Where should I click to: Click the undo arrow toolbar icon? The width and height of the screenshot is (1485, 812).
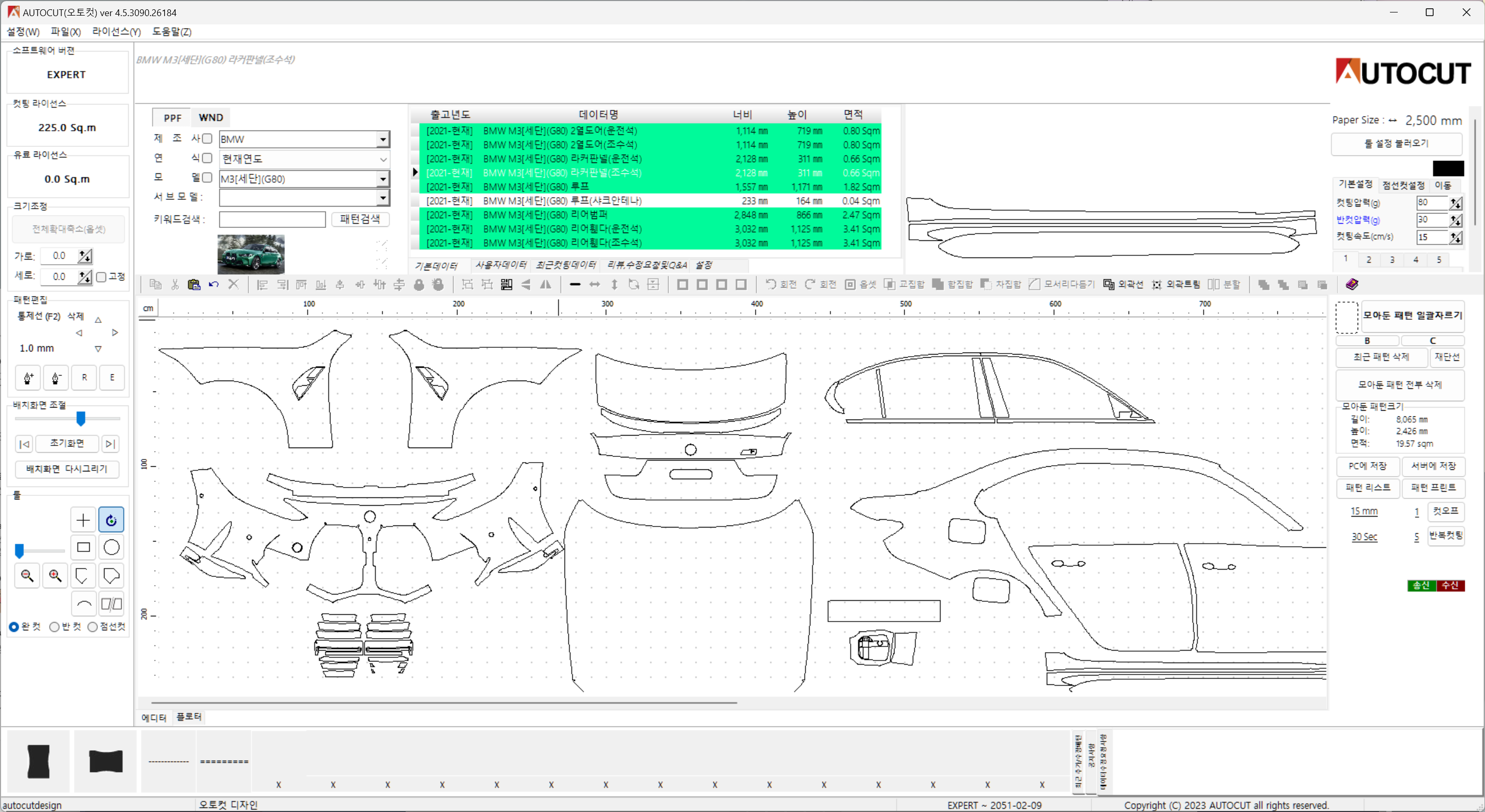[213, 284]
